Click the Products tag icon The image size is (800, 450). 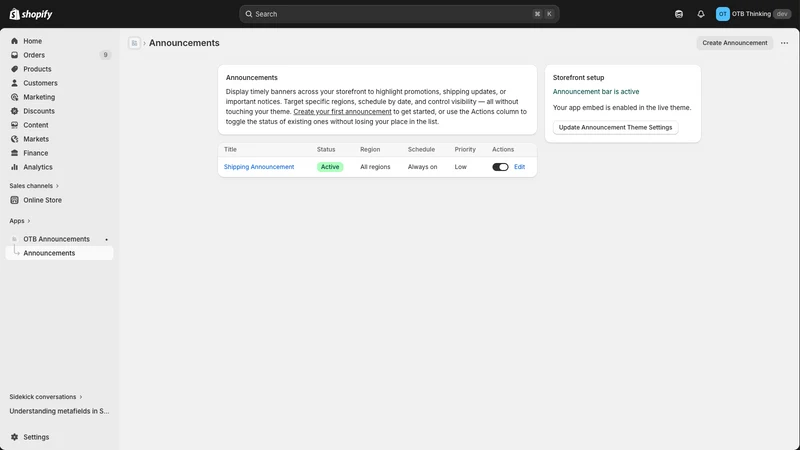(14, 69)
